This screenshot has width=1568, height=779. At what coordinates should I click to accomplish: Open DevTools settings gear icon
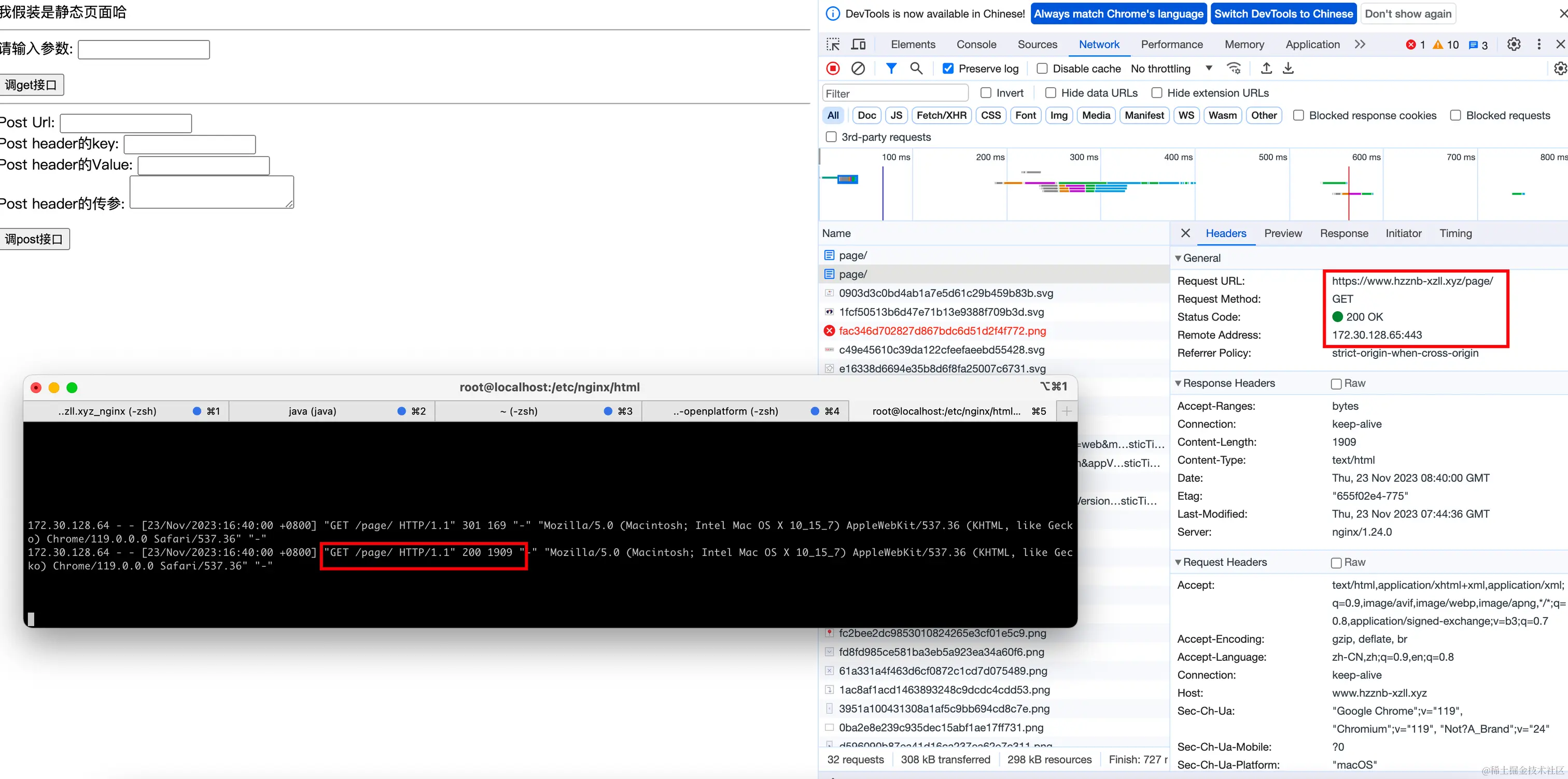click(1513, 45)
